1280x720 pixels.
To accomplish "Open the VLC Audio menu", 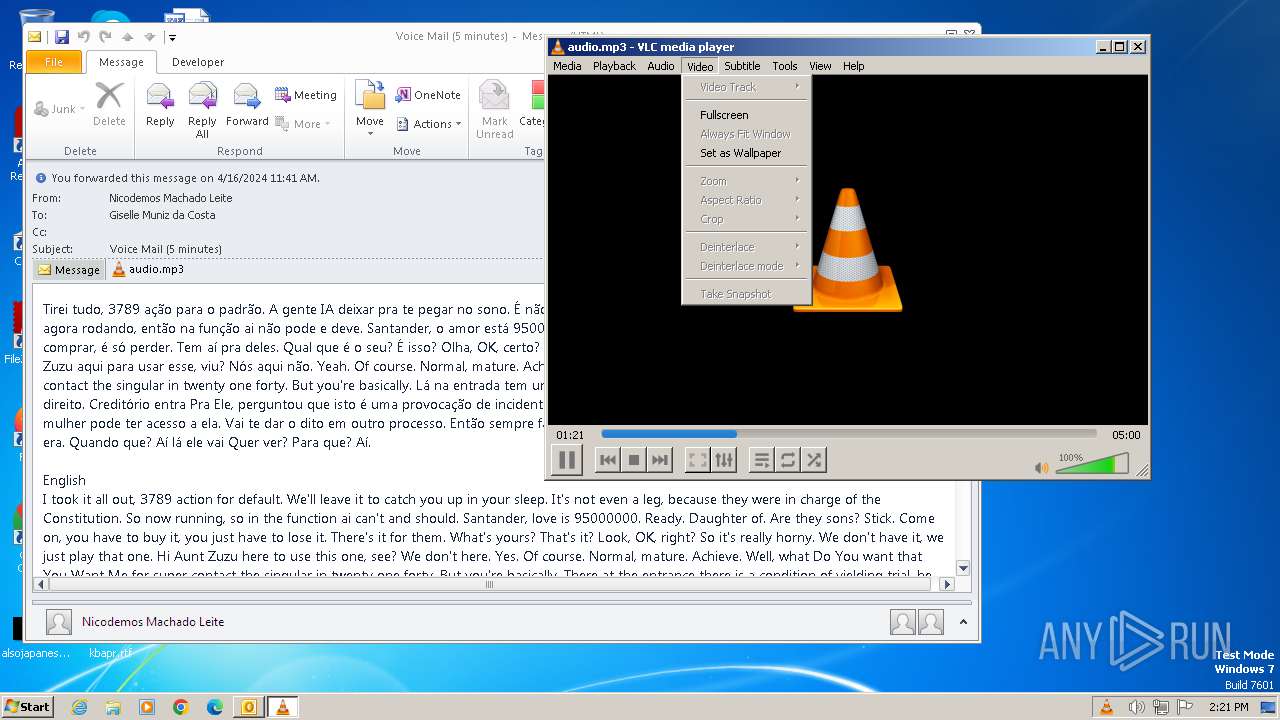I will 660,66.
